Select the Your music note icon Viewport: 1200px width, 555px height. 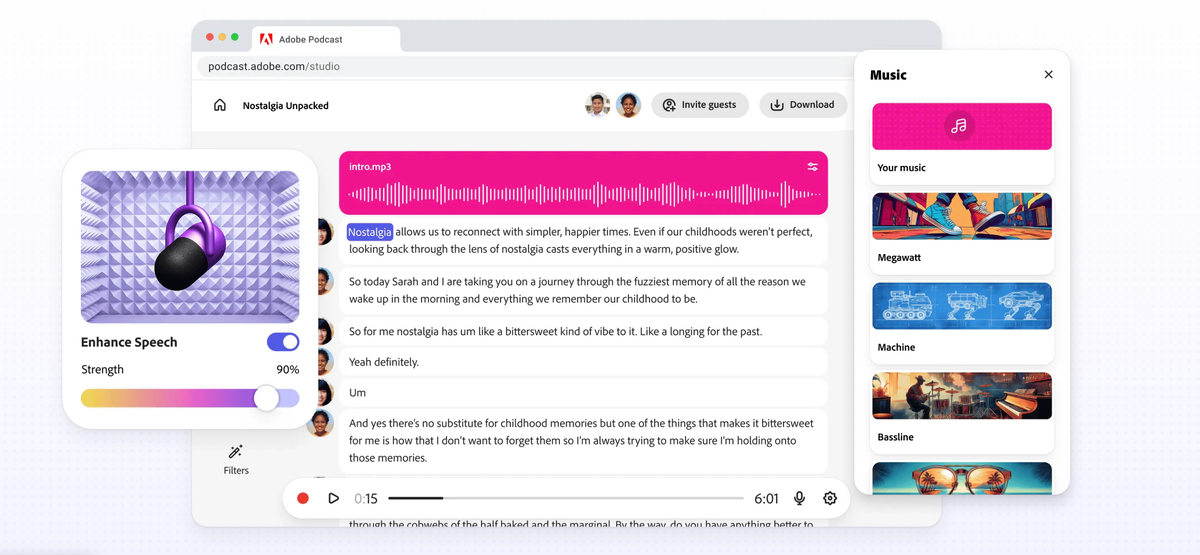pos(959,126)
